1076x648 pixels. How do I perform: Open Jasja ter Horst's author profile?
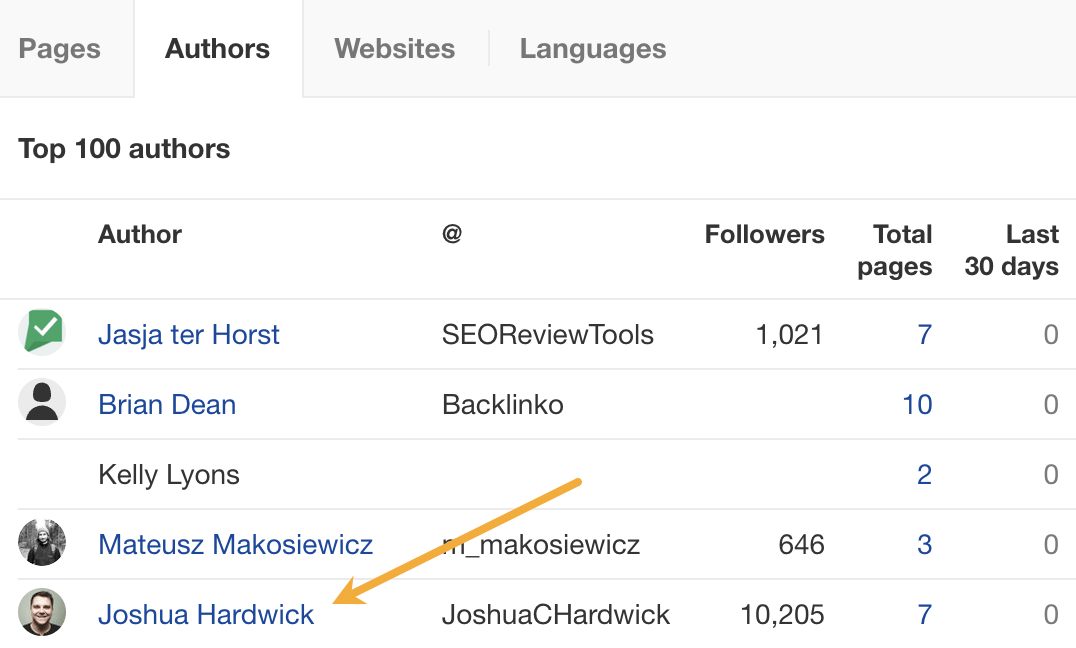tap(188, 335)
